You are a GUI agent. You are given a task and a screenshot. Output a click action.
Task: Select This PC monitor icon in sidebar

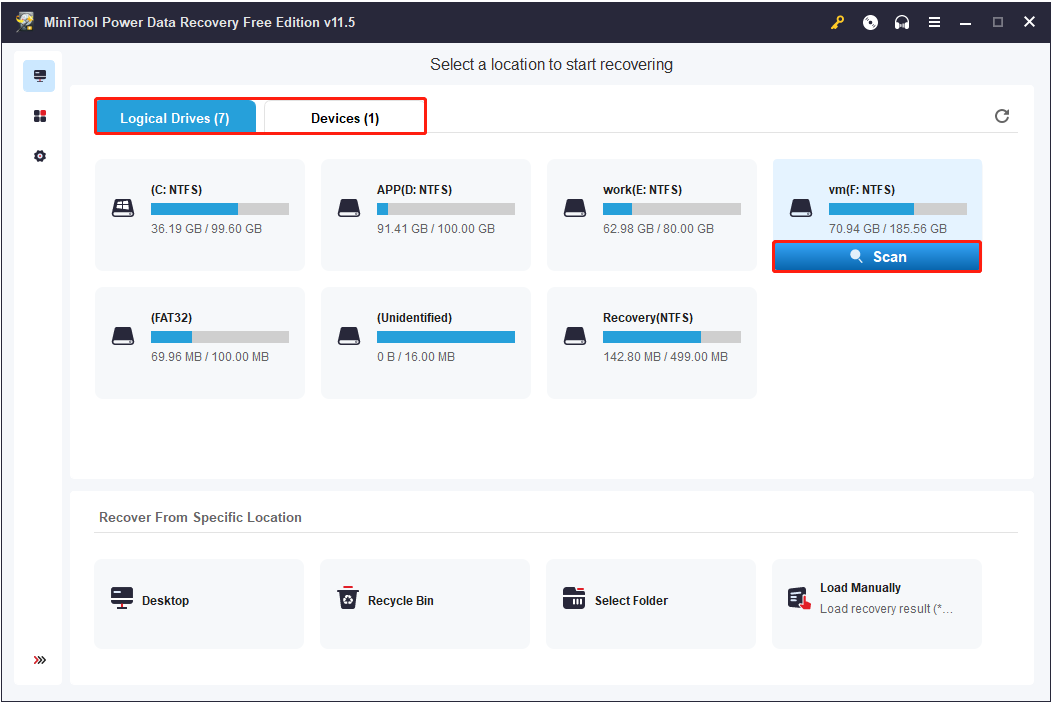[40, 75]
